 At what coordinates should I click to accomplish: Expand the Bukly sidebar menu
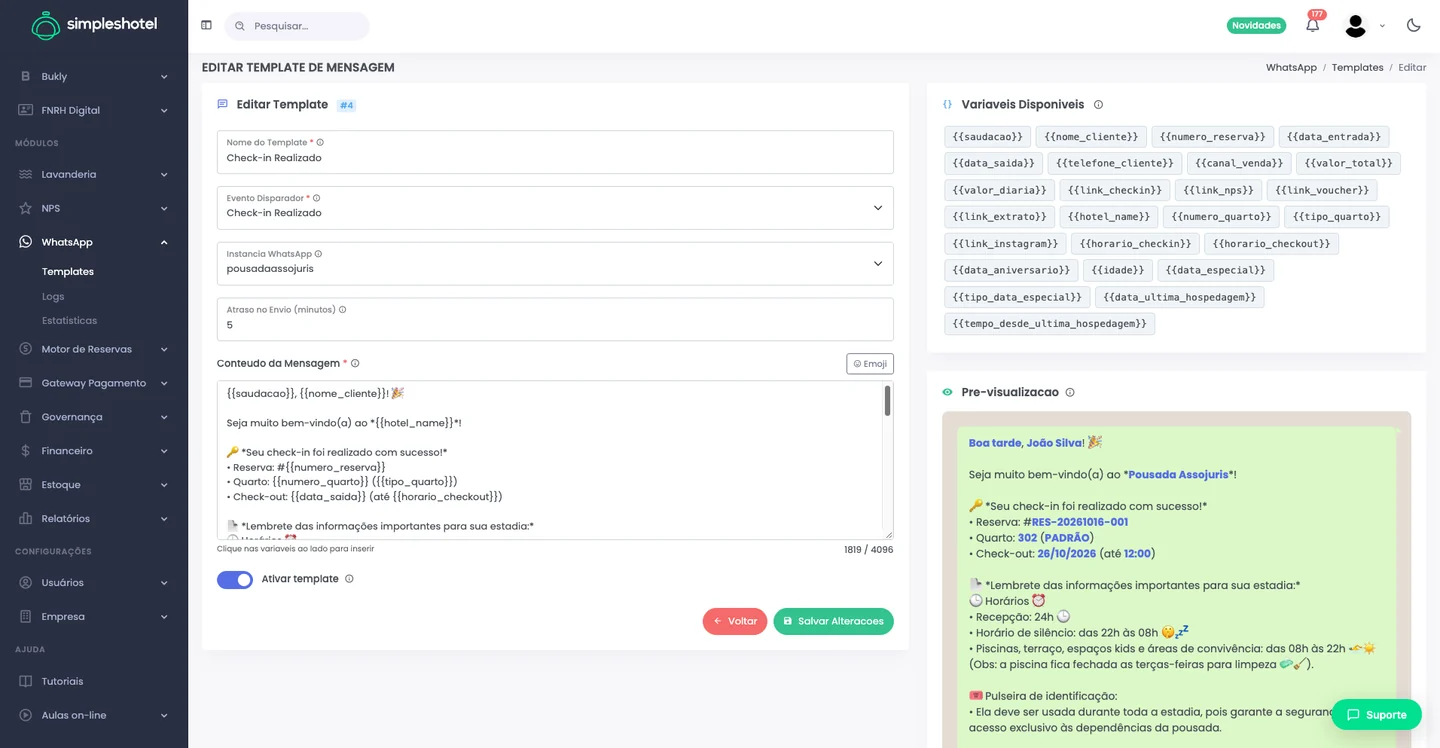coord(94,76)
